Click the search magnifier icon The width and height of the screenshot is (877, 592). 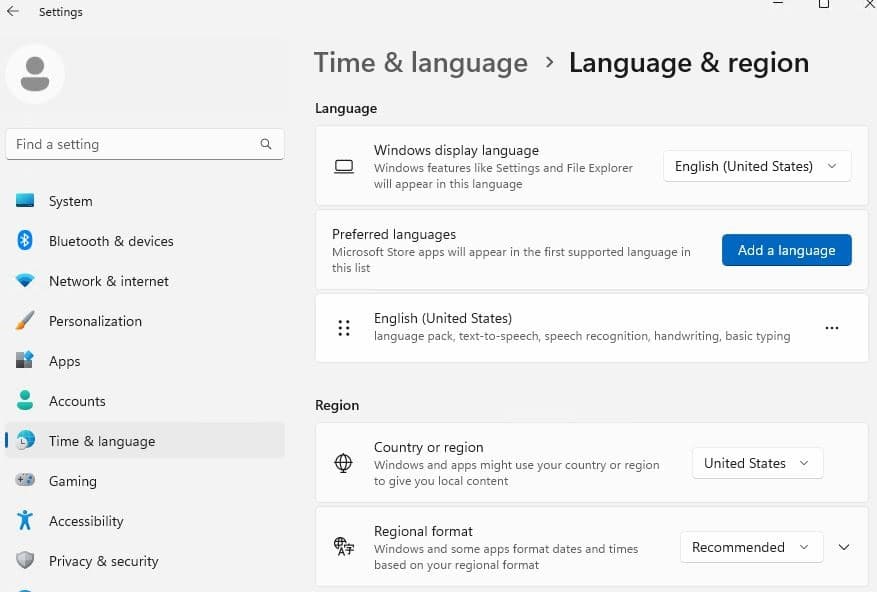pyautogui.click(x=266, y=144)
